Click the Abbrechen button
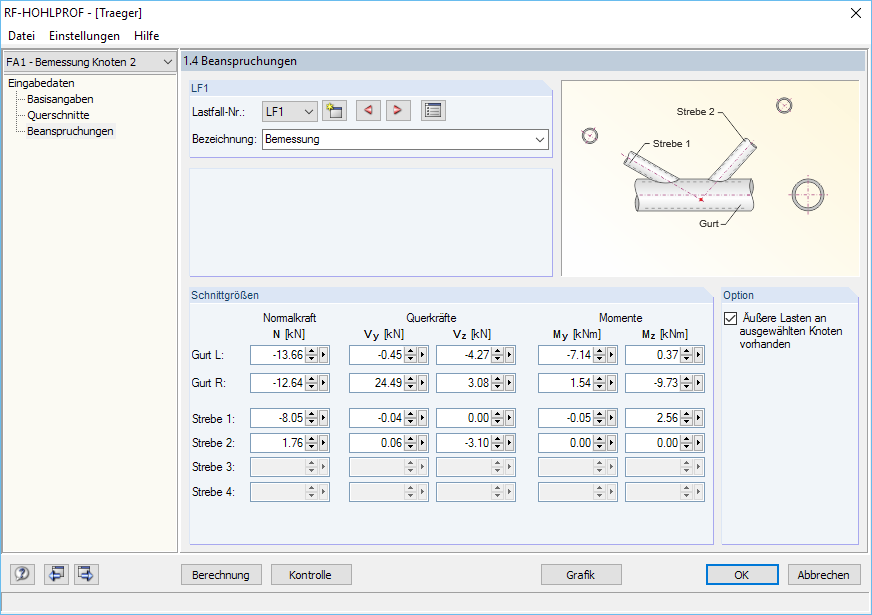The height and width of the screenshot is (615, 872). pos(824,575)
